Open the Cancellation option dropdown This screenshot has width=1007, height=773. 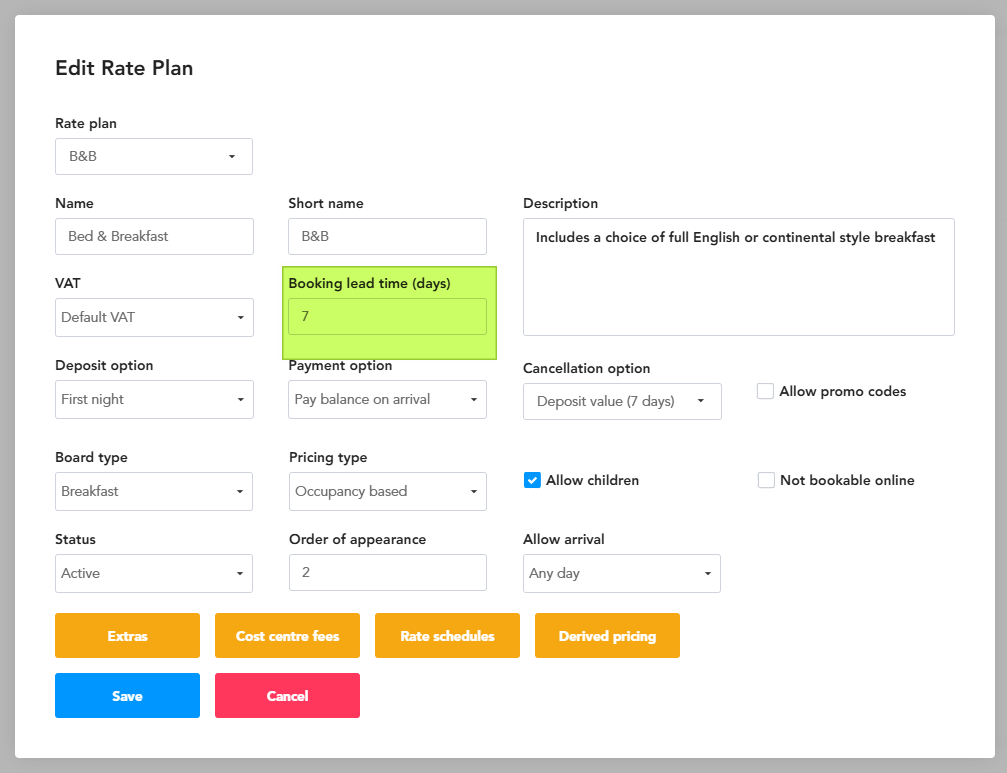click(x=622, y=401)
